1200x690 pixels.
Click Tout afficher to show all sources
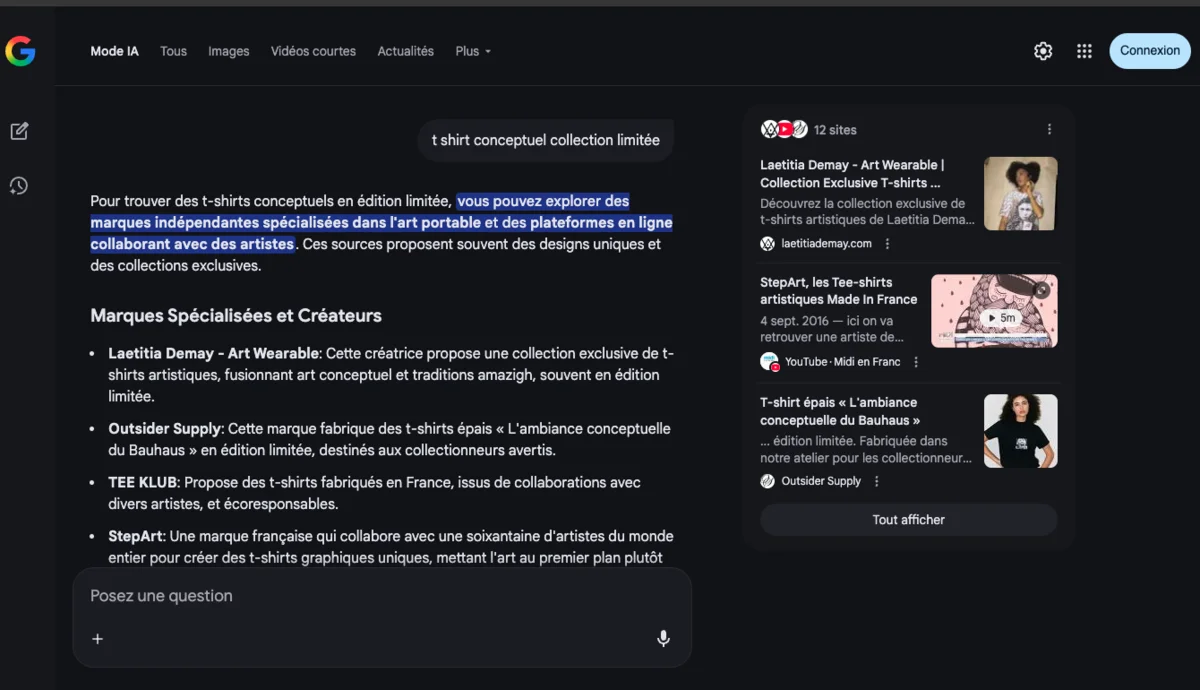coord(907,519)
